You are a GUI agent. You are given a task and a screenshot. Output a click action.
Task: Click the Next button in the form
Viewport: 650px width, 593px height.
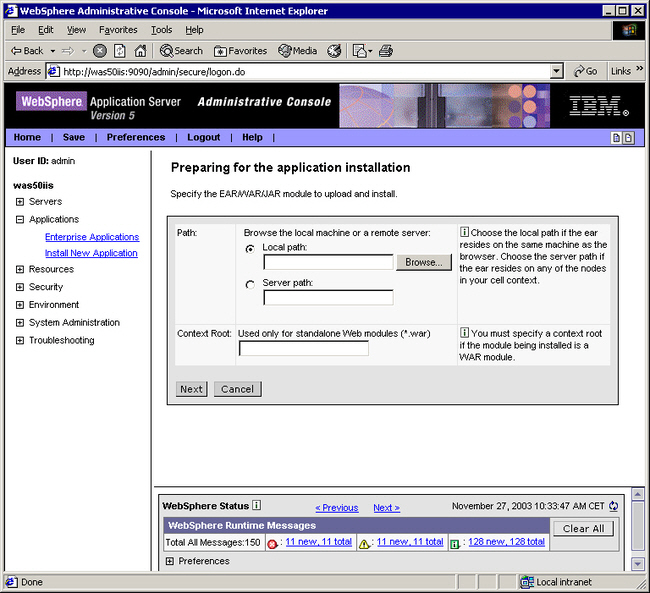[192, 389]
